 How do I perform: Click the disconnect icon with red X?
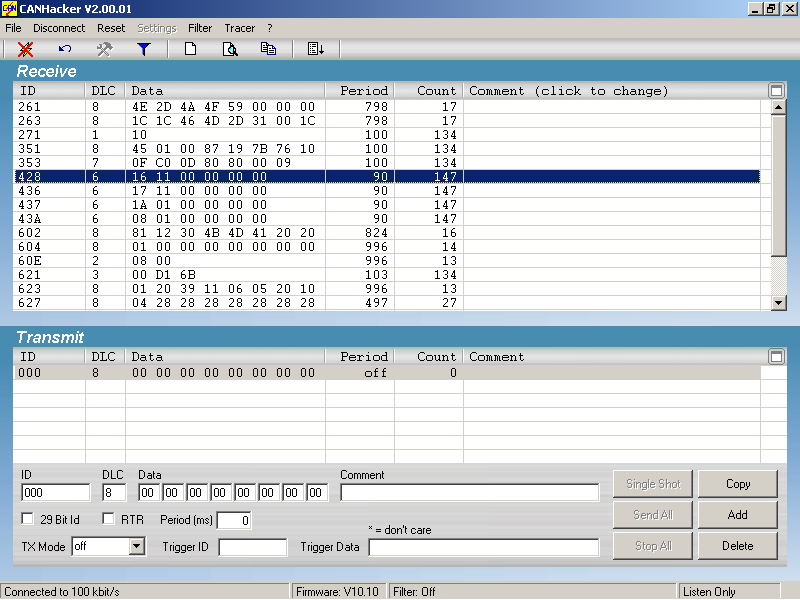[25, 49]
